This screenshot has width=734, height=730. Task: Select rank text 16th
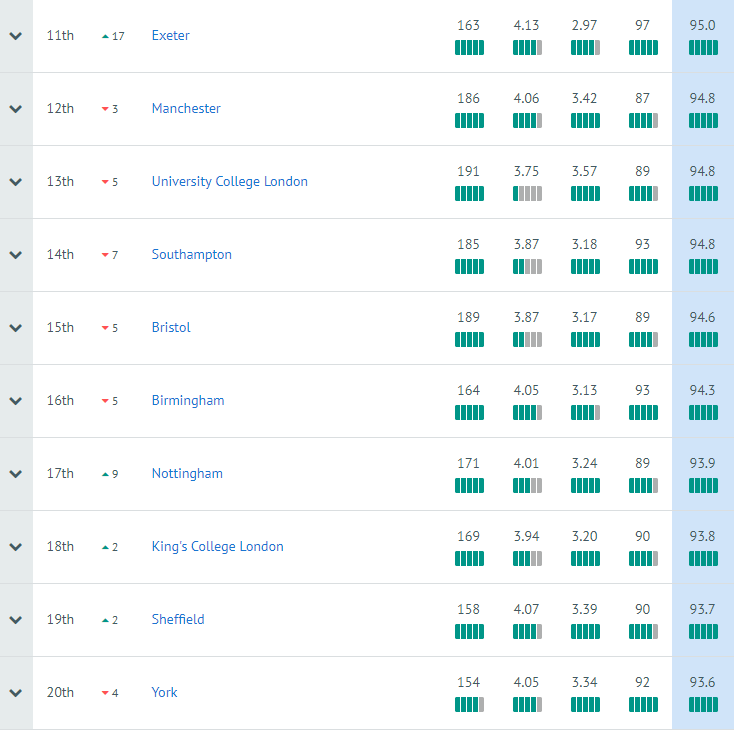pos(60,401)
